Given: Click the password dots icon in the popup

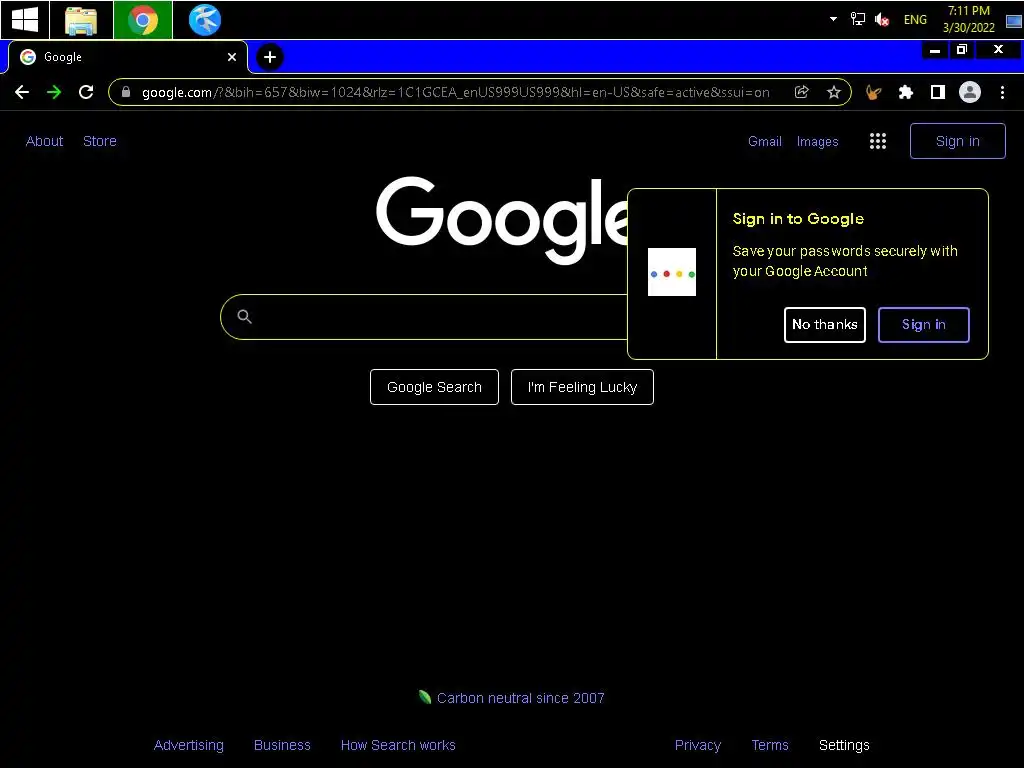Looking at the screenshot, I should (671, 272).
